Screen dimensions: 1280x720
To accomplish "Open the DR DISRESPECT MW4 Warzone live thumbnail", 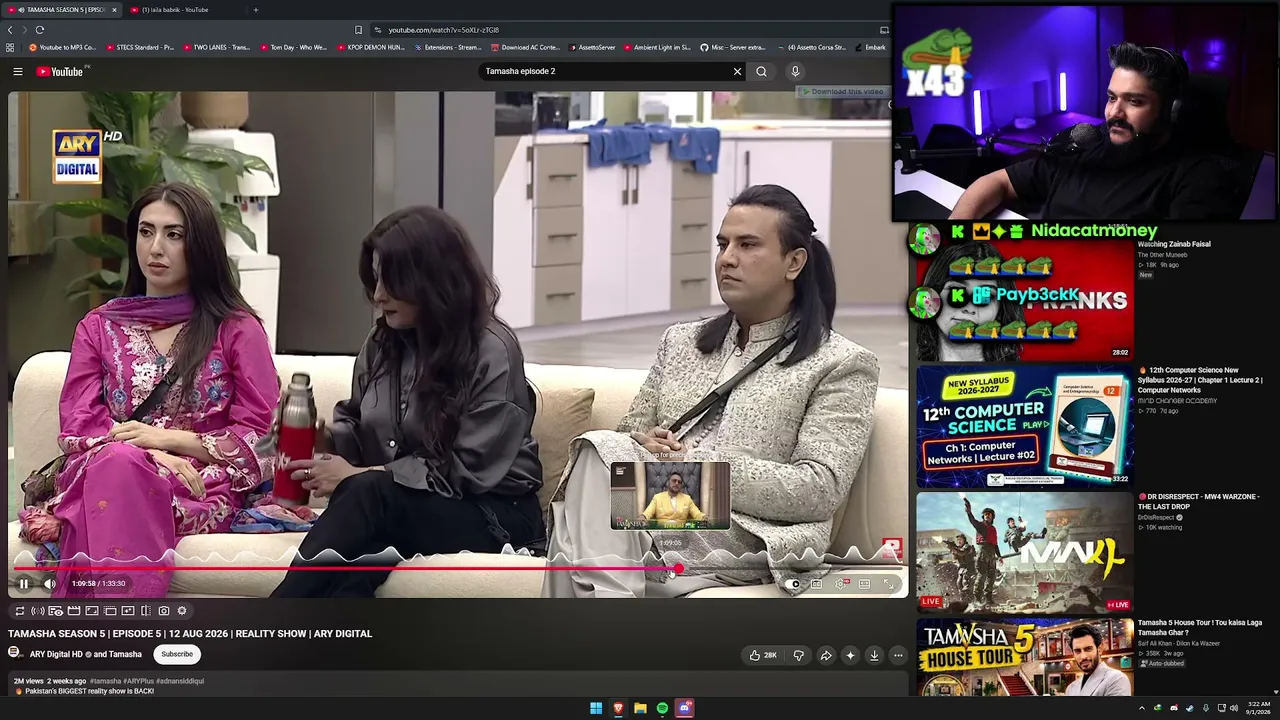I will (1025, 551).
